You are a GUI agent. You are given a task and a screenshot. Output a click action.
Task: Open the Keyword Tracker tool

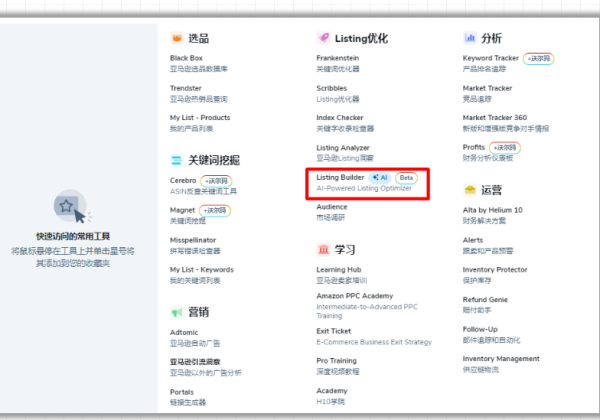tap(491, 58)
